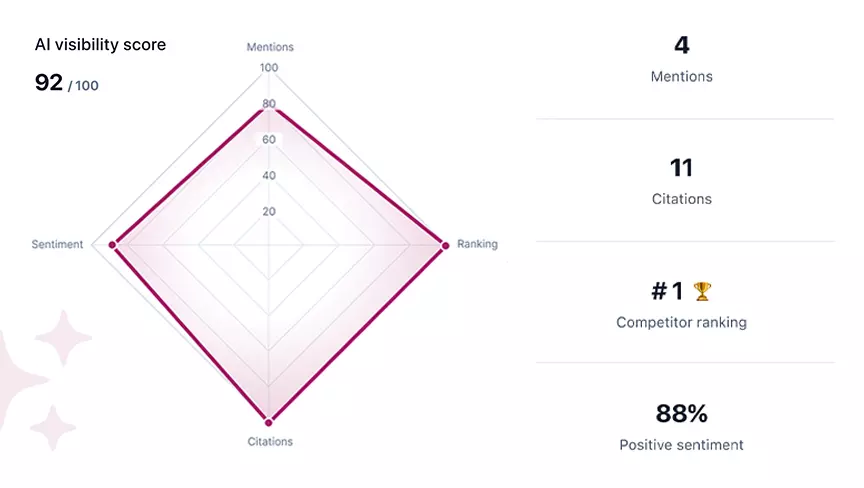Click the 20 tick label on the radar axis
The image size is (864, 488).
[x=269, y=211]
